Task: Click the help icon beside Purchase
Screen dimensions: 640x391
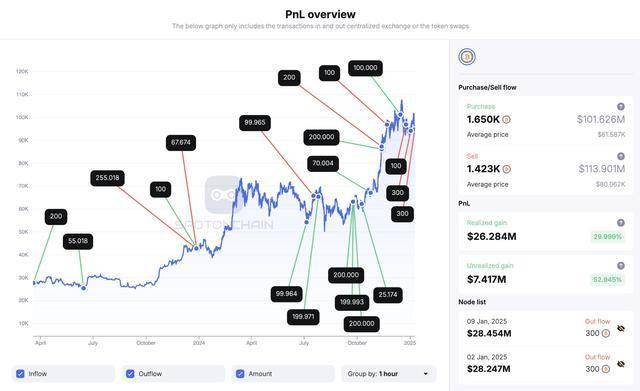Action: [x=620, y=107]
